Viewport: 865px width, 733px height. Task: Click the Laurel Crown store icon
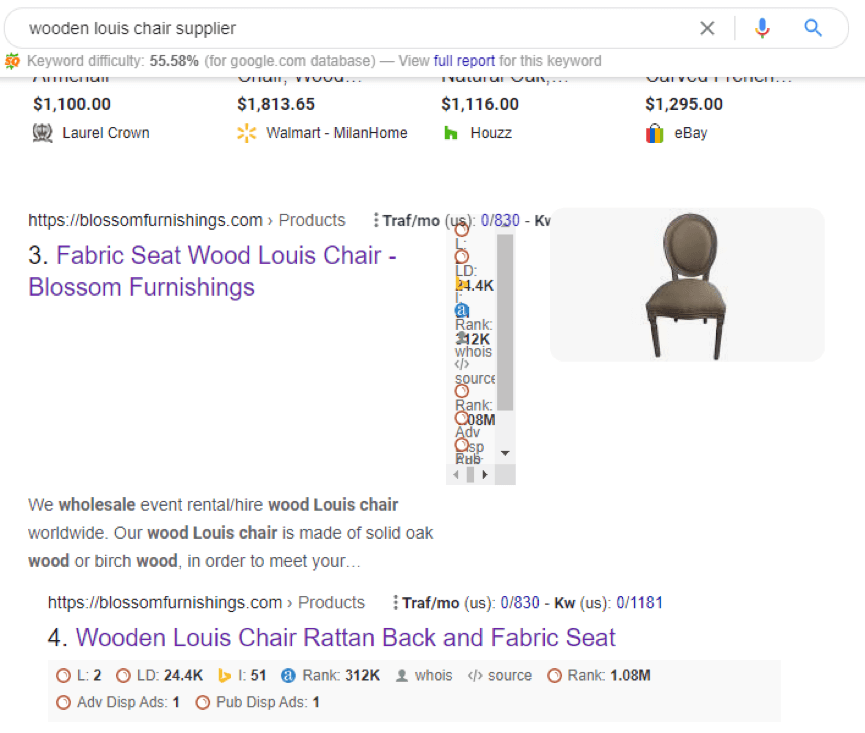(x=42, y=132)
